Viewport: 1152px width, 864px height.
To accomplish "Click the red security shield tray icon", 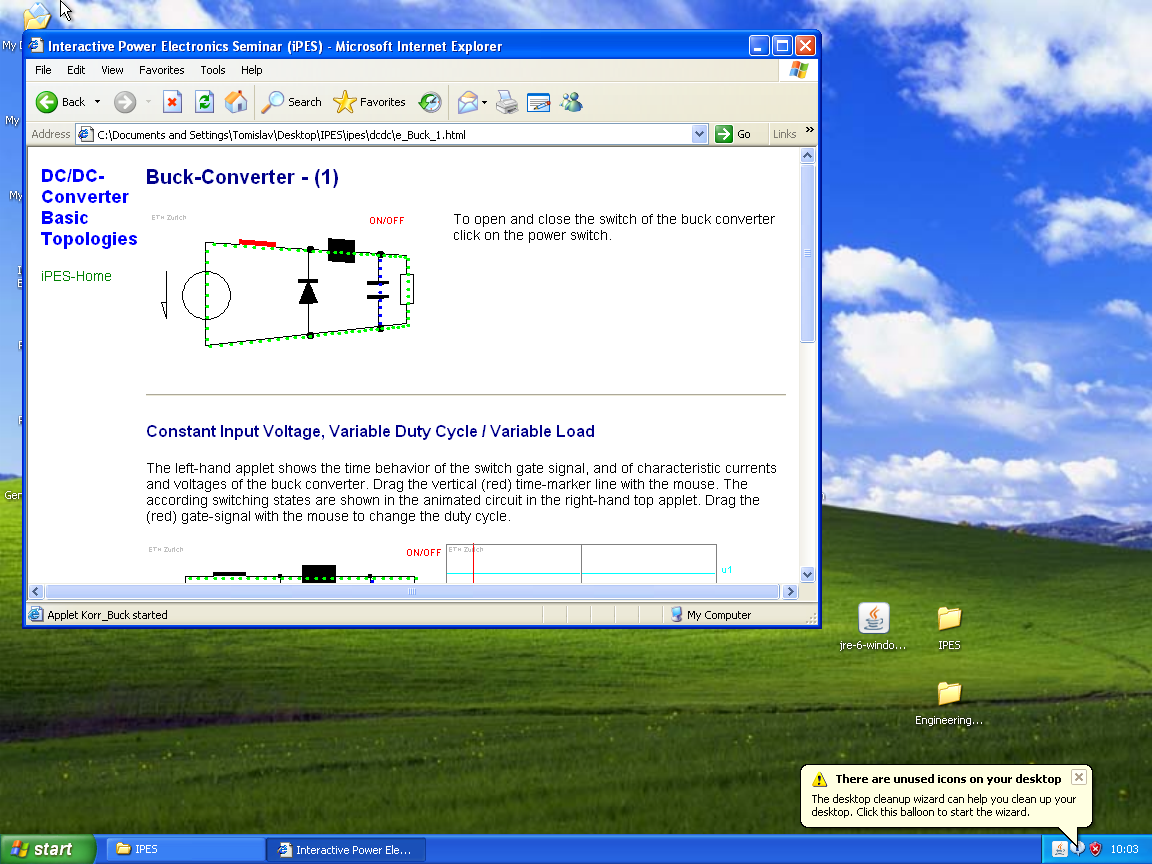I will [x=1095, y=849].
